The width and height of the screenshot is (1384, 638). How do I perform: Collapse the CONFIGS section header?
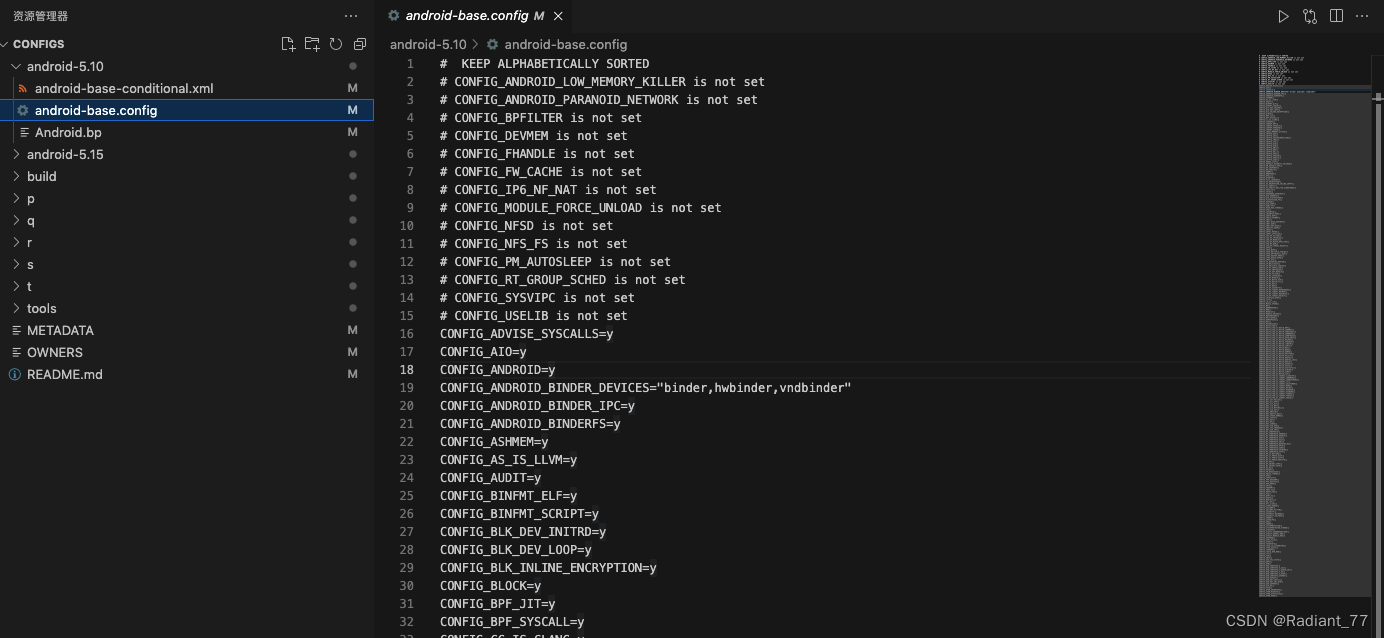(x=36, y=44)
